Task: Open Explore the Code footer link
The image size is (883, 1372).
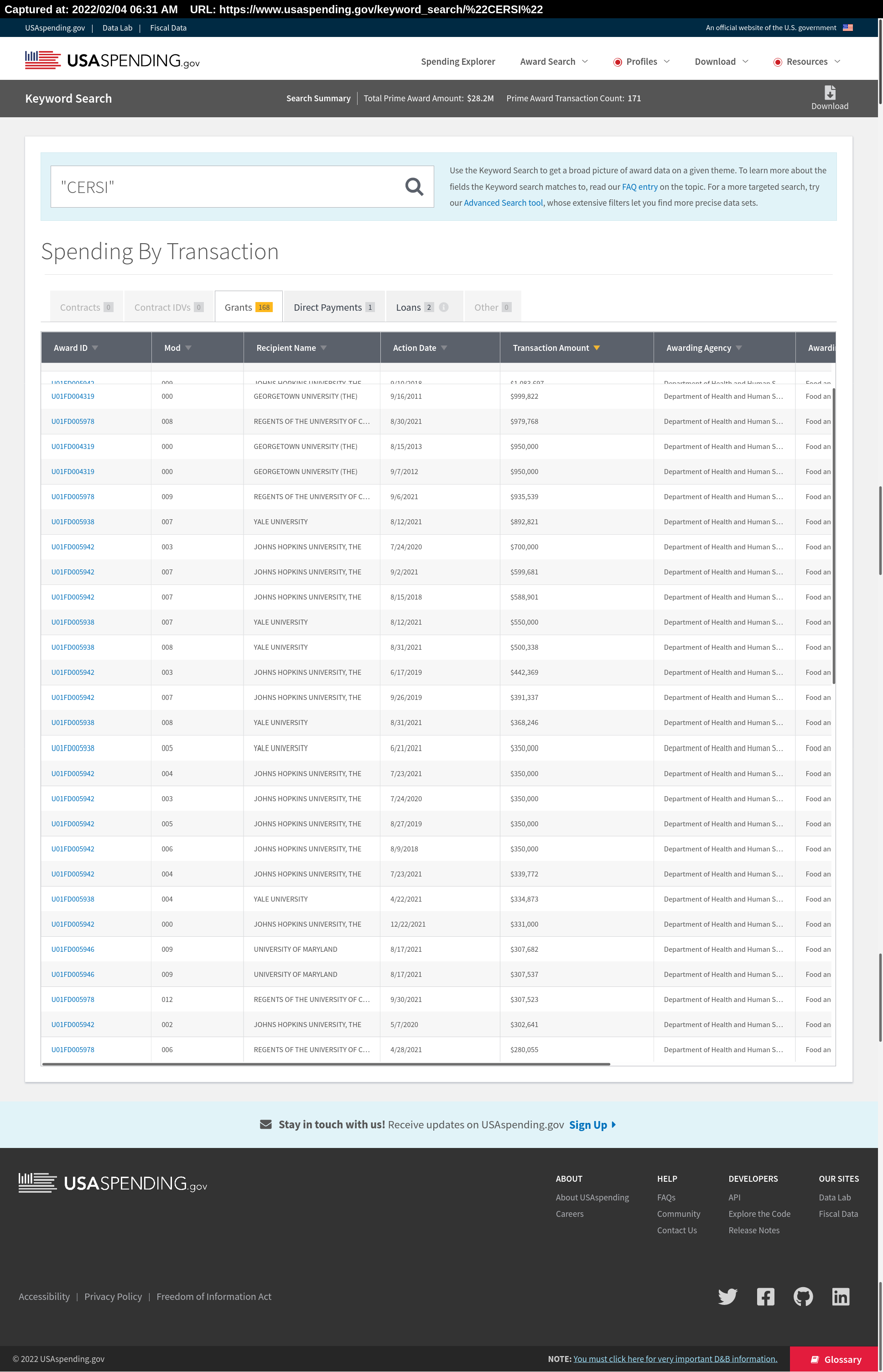Action: 759,1214
